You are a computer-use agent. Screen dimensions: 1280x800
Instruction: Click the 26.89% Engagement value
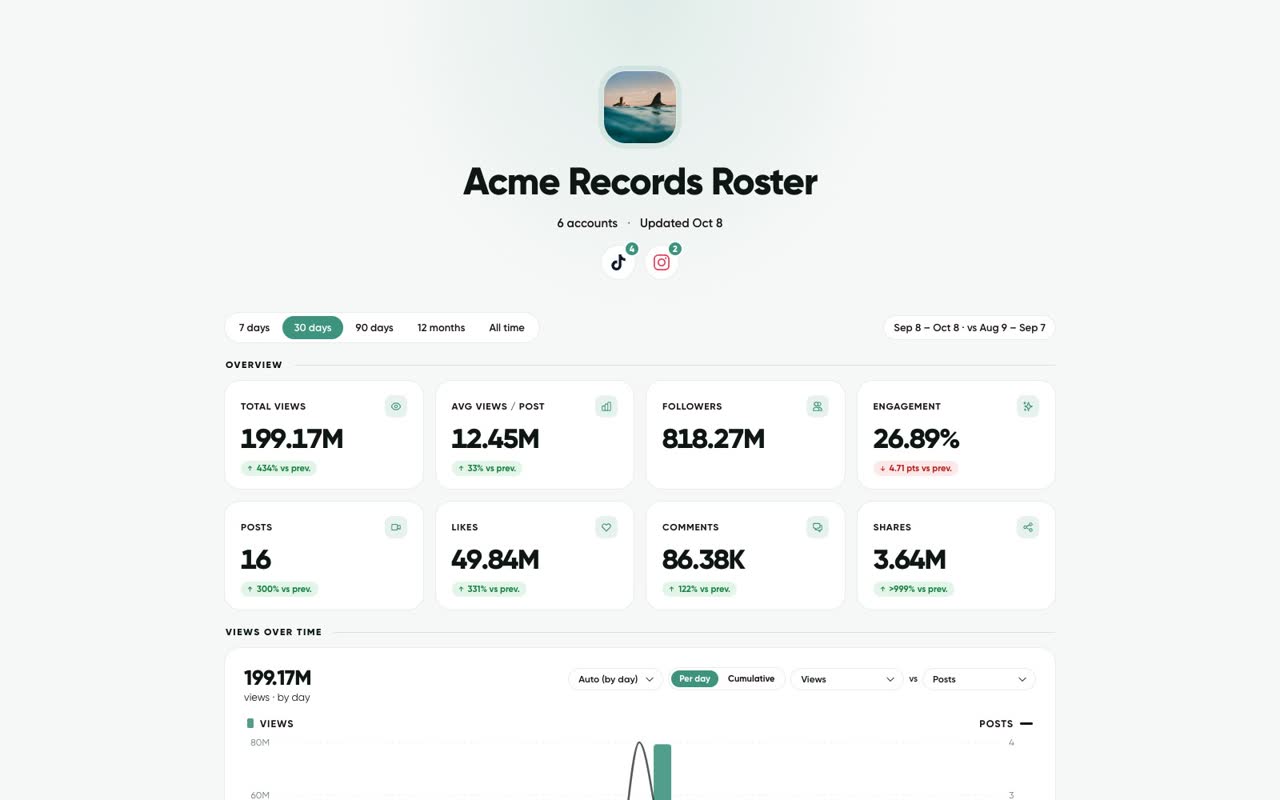(x=916, y=439)
